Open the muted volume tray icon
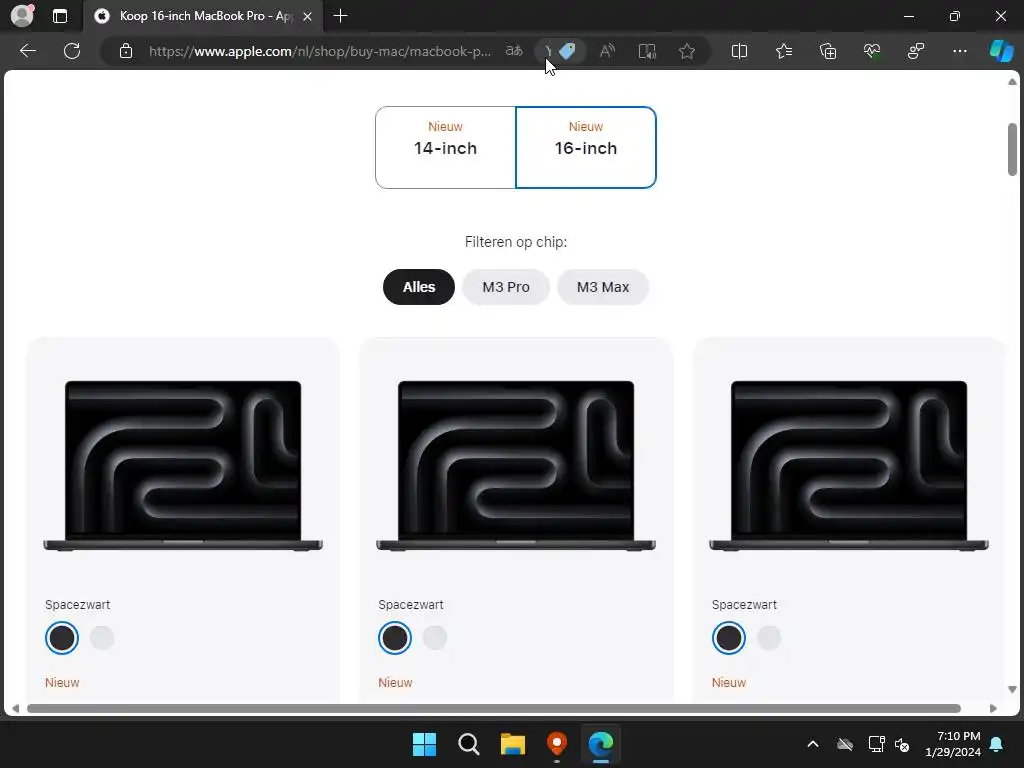1024x768 pixels. [x=902, y=744]
